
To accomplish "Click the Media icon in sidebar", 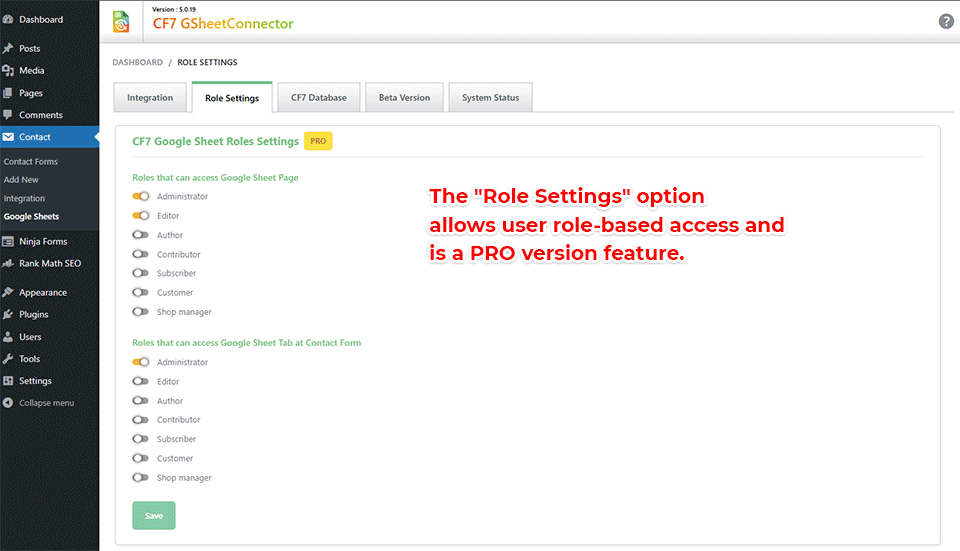I will (8, 70).
